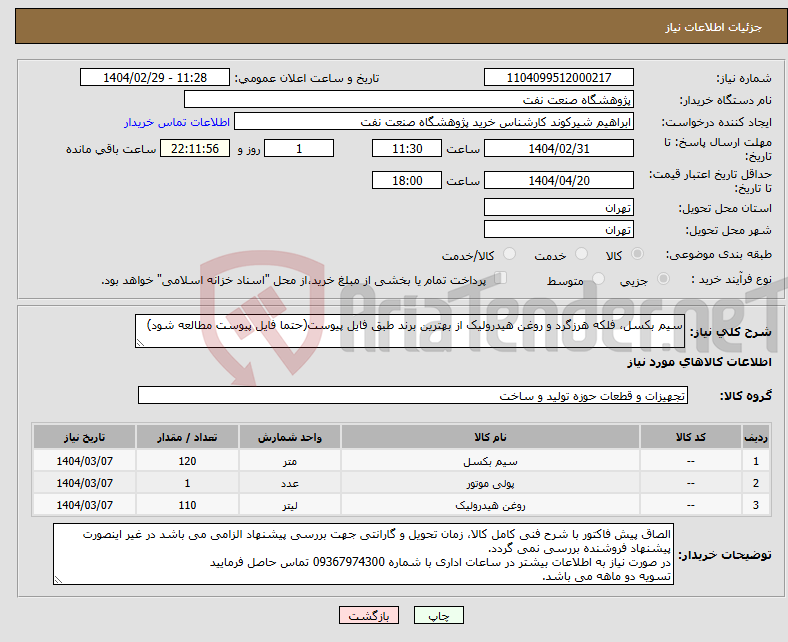
Task: Open the اطلاعات تماس خریدار link
Action: 177,122
